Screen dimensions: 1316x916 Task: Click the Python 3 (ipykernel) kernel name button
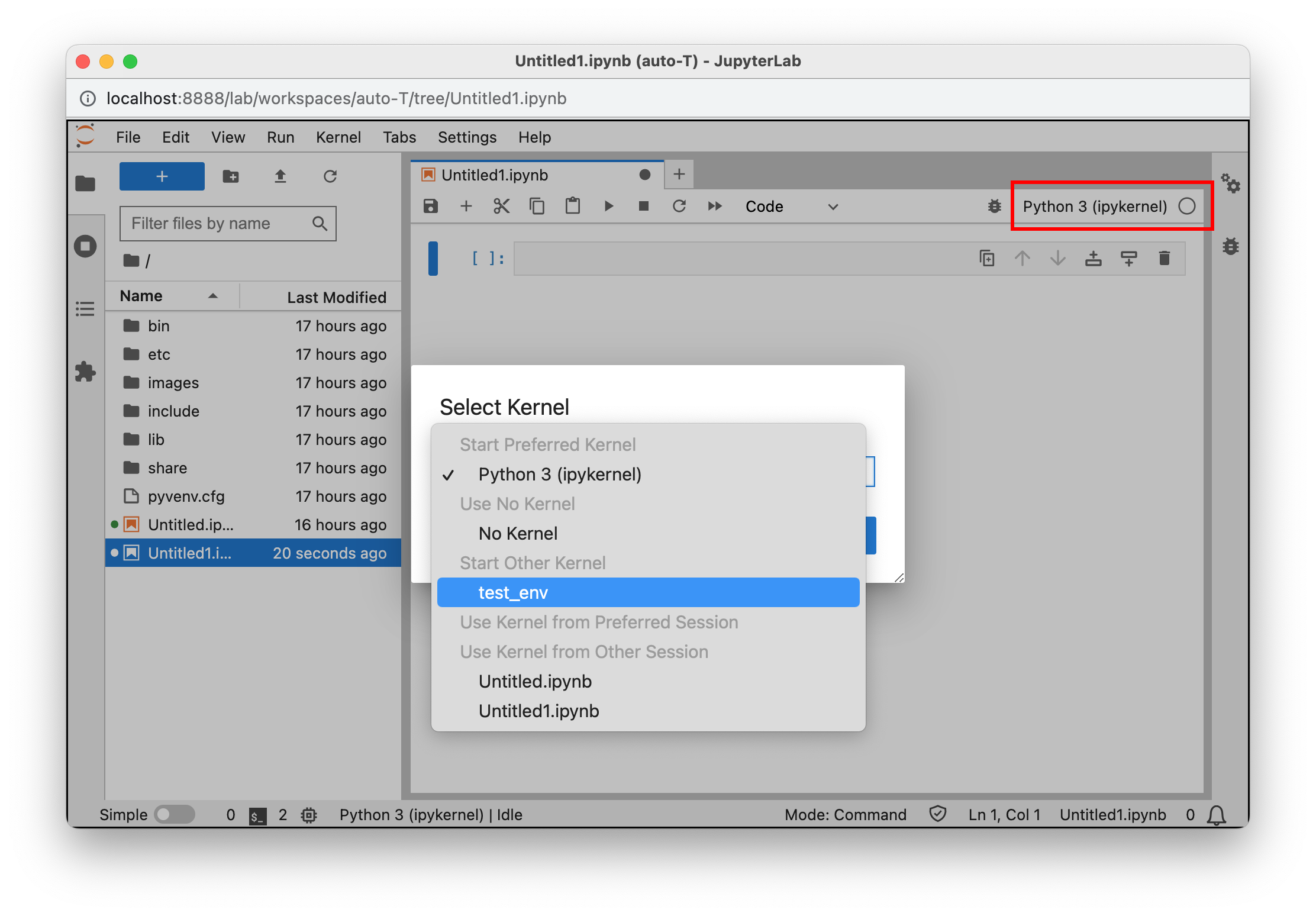coord(1094,207)
